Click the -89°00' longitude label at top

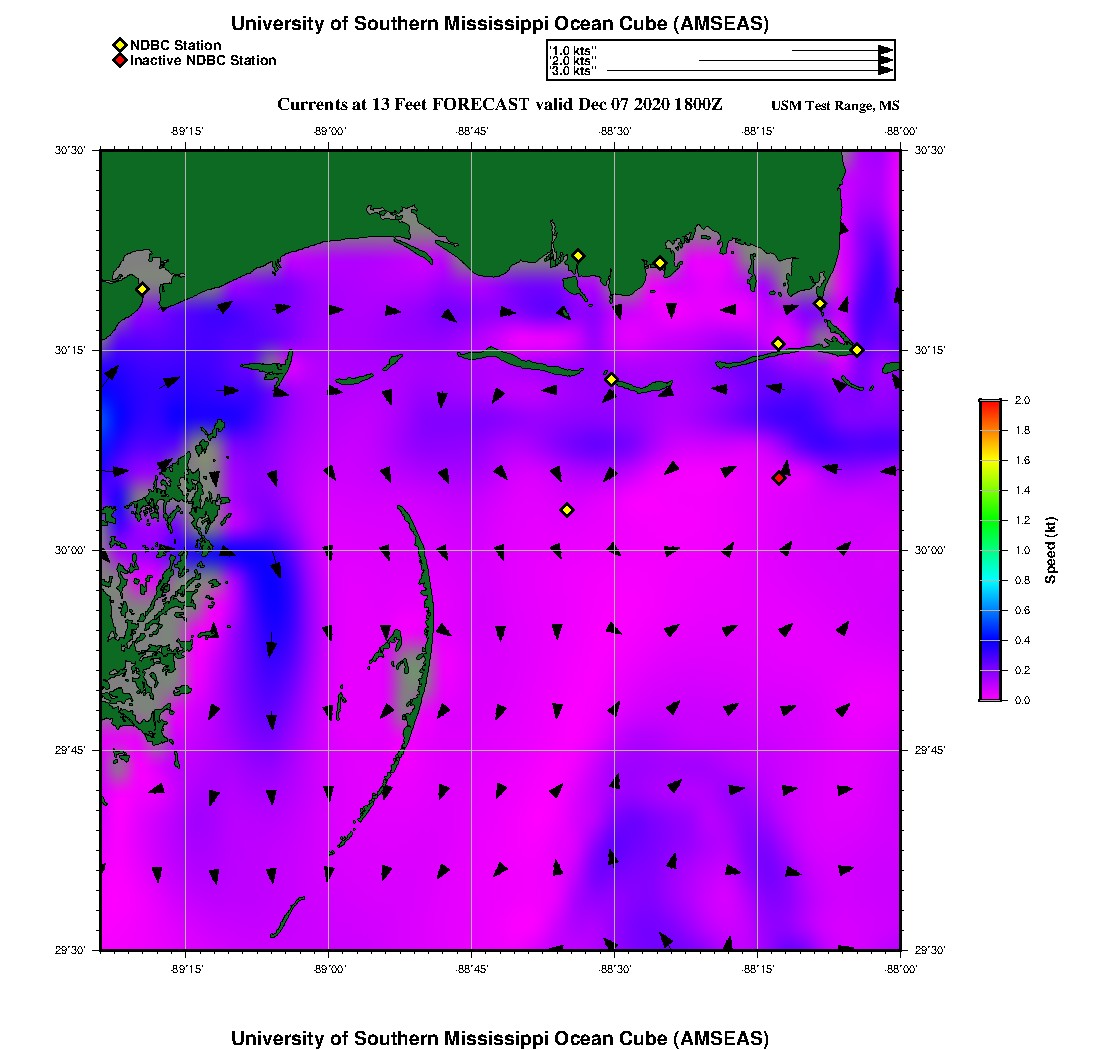[x=329, y=131]
